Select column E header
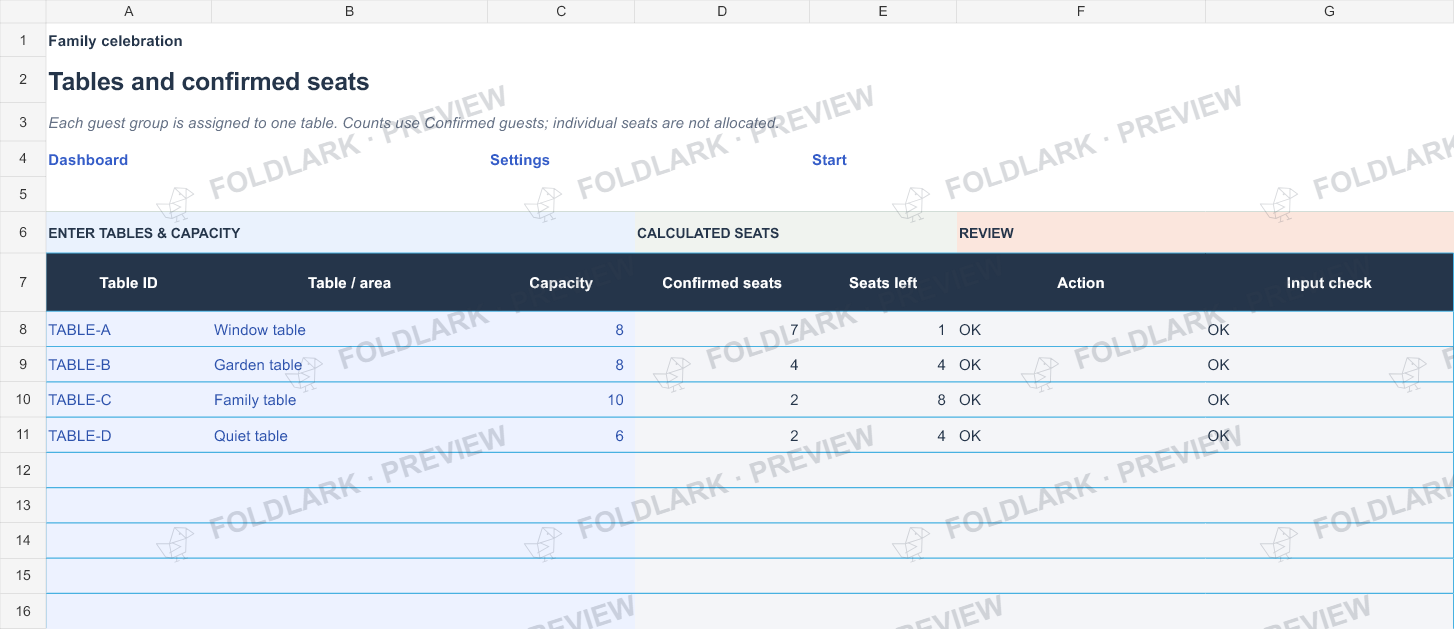The width and height of the screenshot is (1454, 629). pos(883,11)
